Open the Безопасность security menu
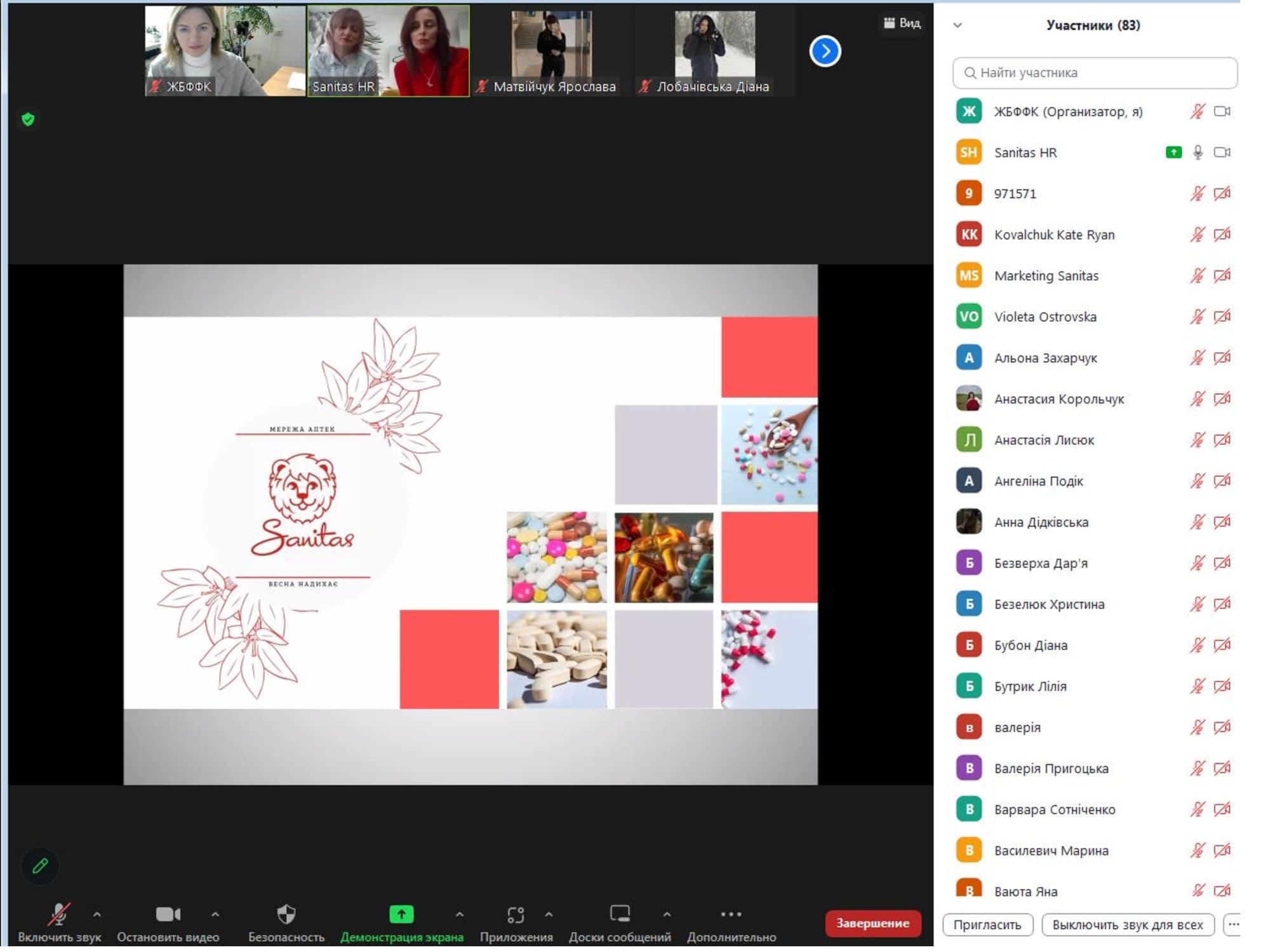The width and height of the screenshot is (1270, 952). pyautogui.click(x=286, y=922)
